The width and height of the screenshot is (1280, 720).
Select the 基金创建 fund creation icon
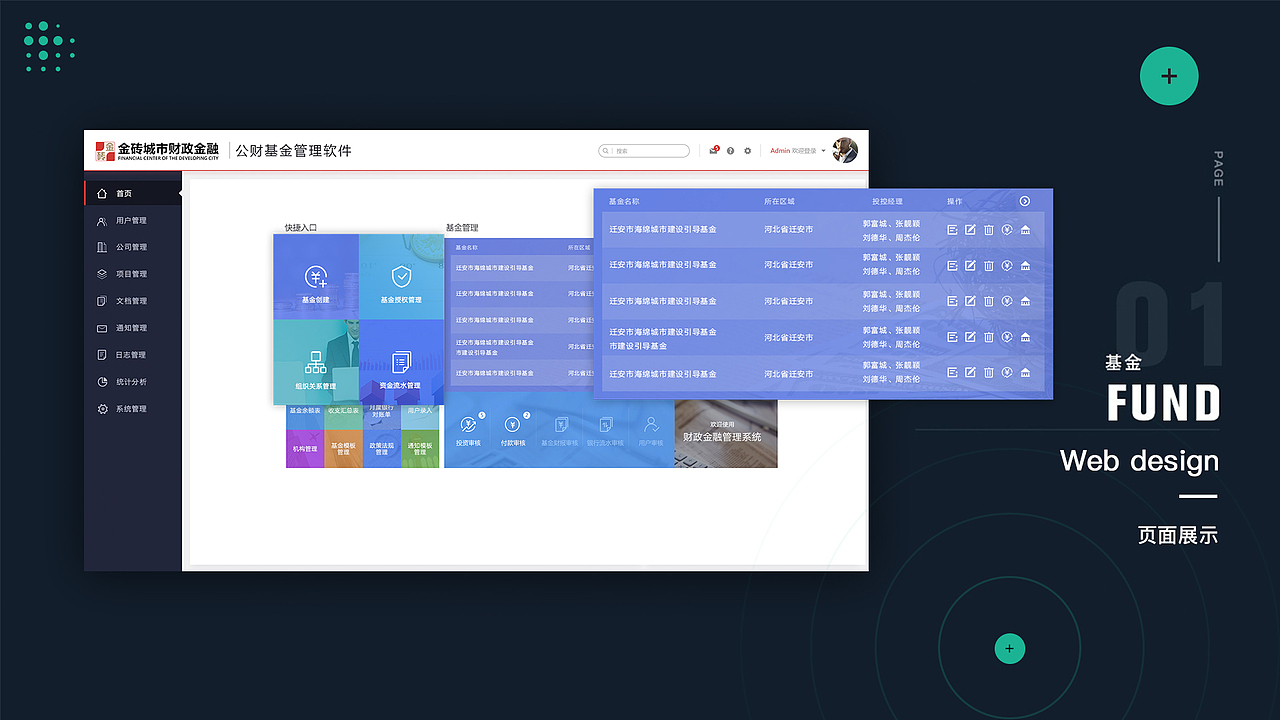(316, 275)
